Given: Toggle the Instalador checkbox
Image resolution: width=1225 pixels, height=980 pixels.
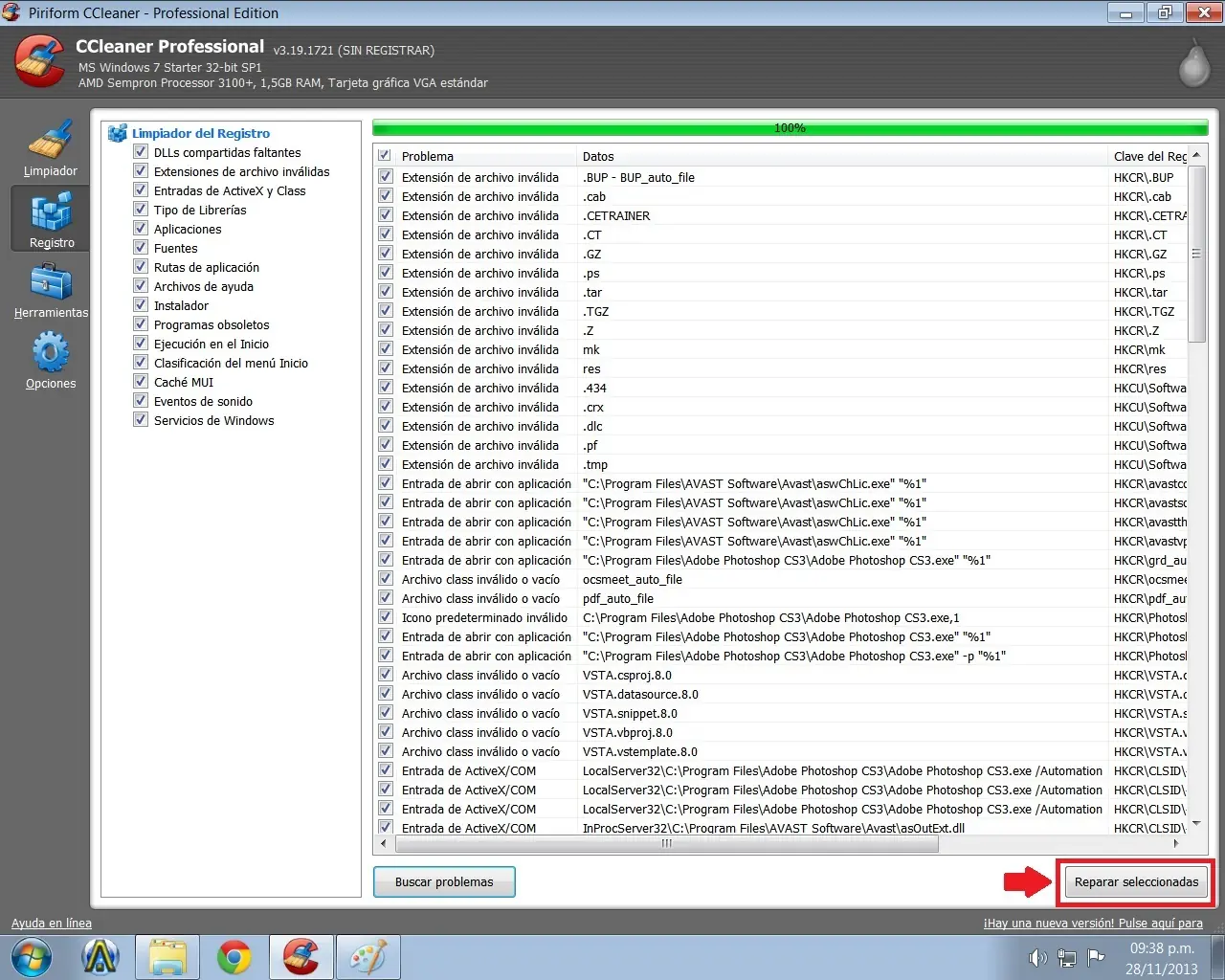Looking at the screenshot, I should coord(141,305).
